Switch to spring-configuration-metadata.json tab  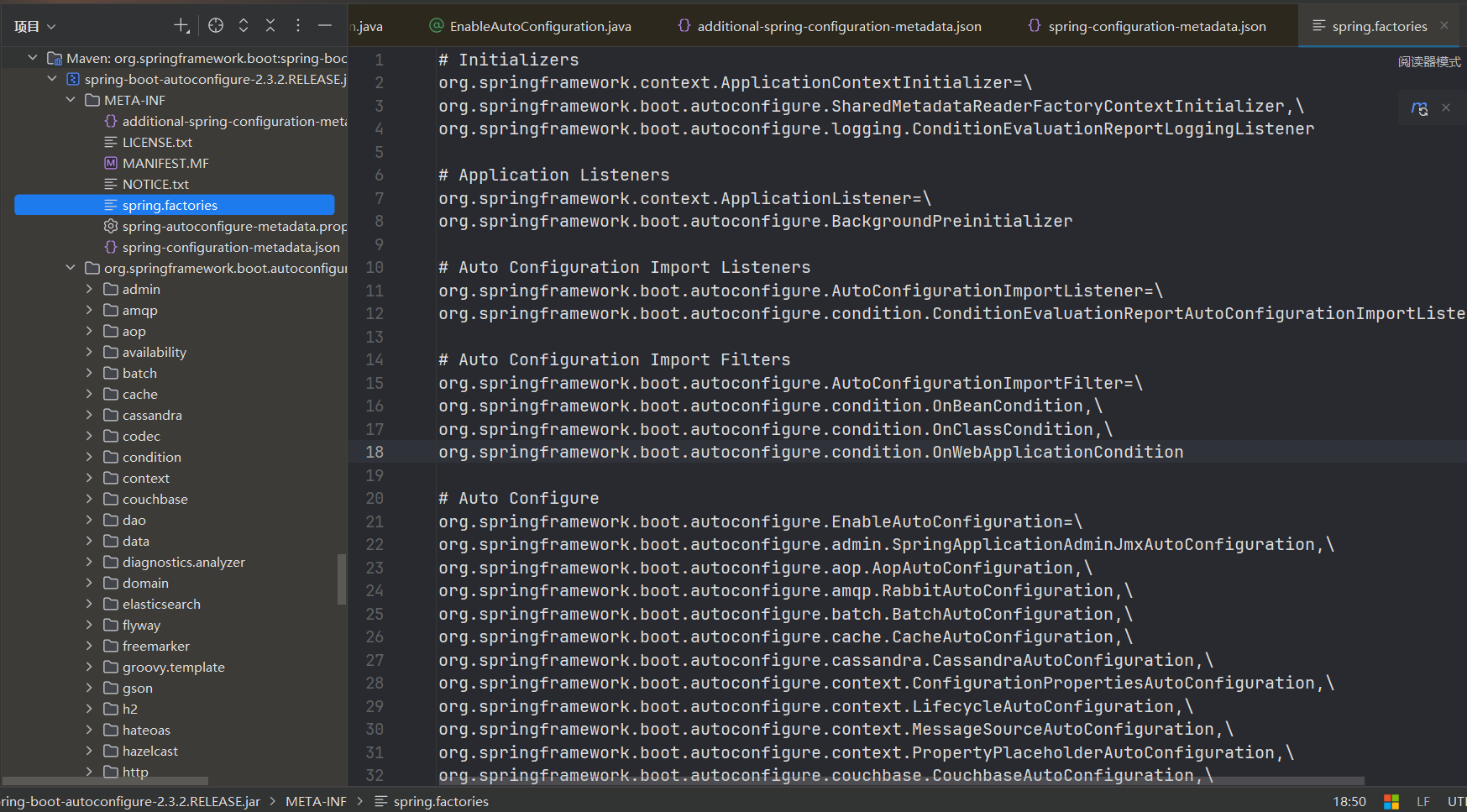pos(1147,26)
